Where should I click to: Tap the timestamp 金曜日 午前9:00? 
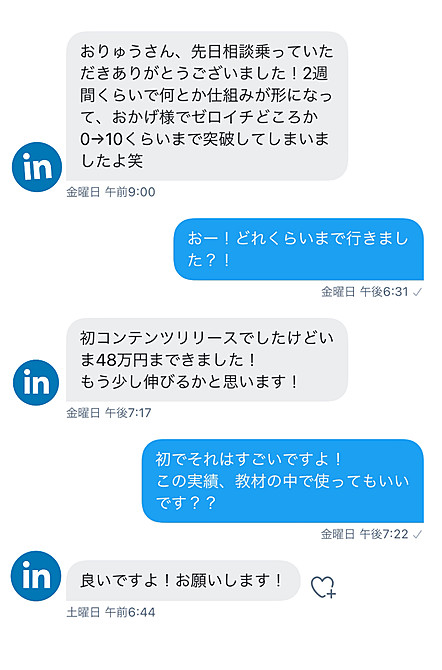tap(111, 192)
